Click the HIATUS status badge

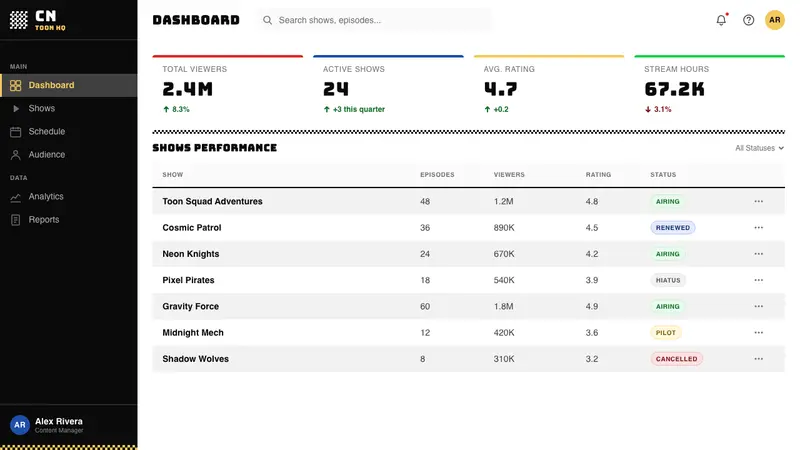pos(668,280)
